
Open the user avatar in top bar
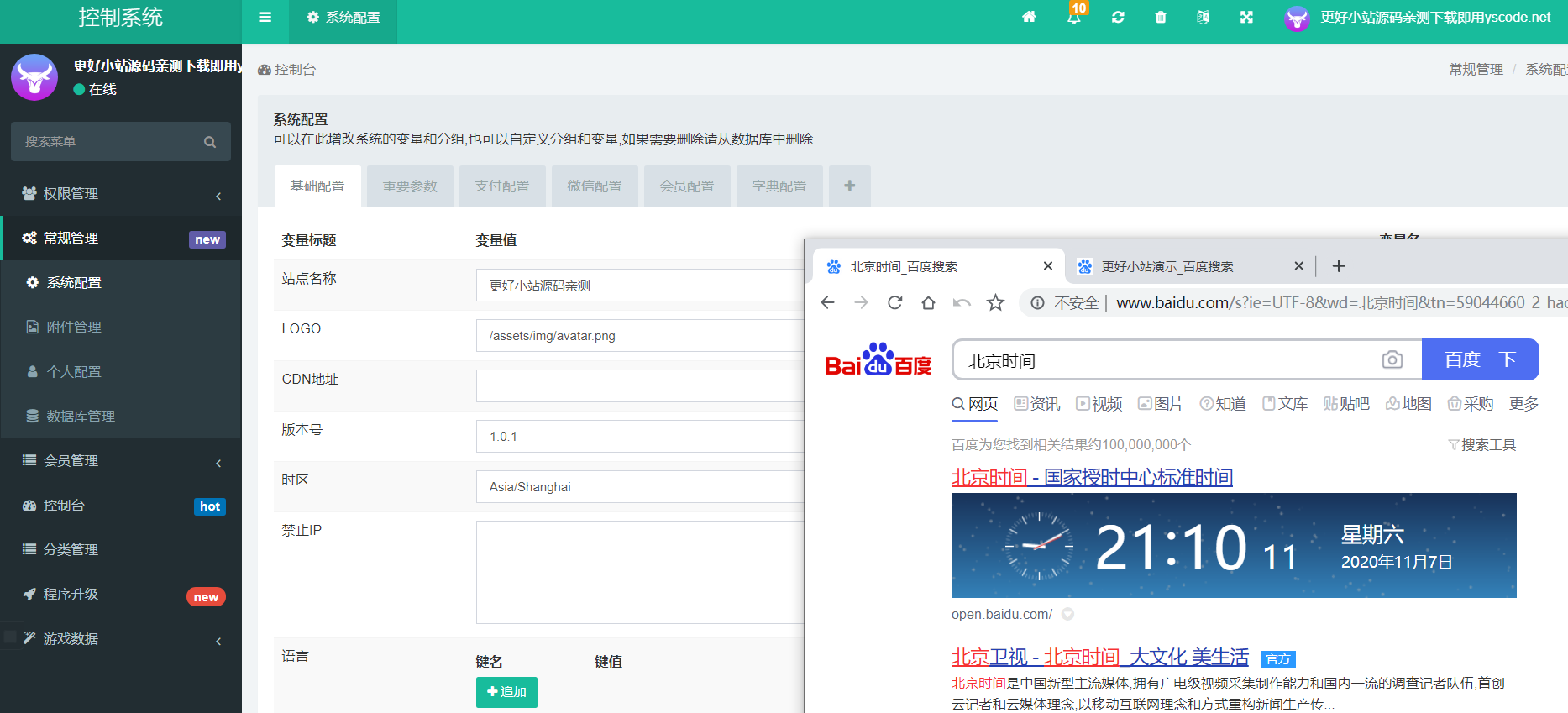click(1297, 18)
